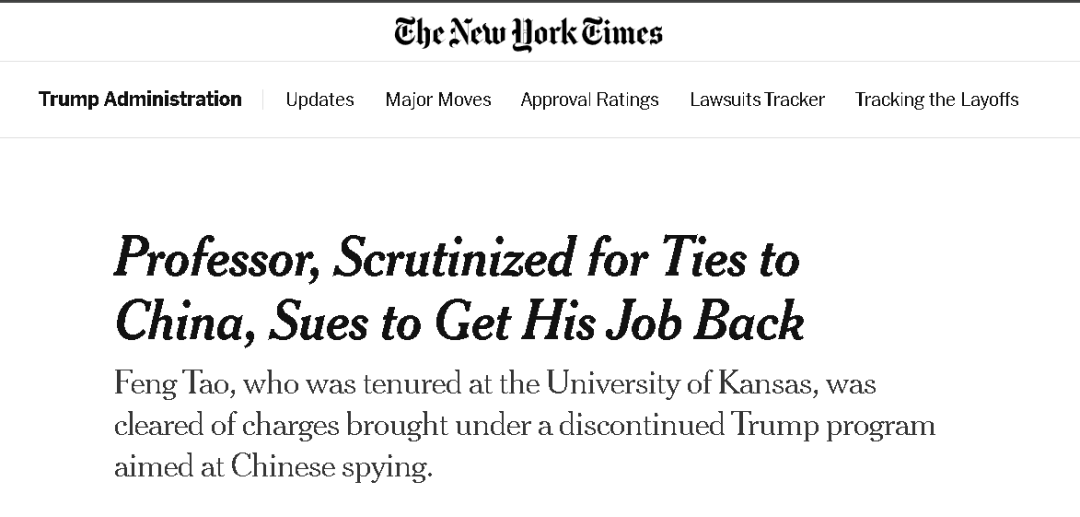The image size is (1080, 517).
Task: Click the word "Professor," in the headline
Action: (x=218, y=259)
